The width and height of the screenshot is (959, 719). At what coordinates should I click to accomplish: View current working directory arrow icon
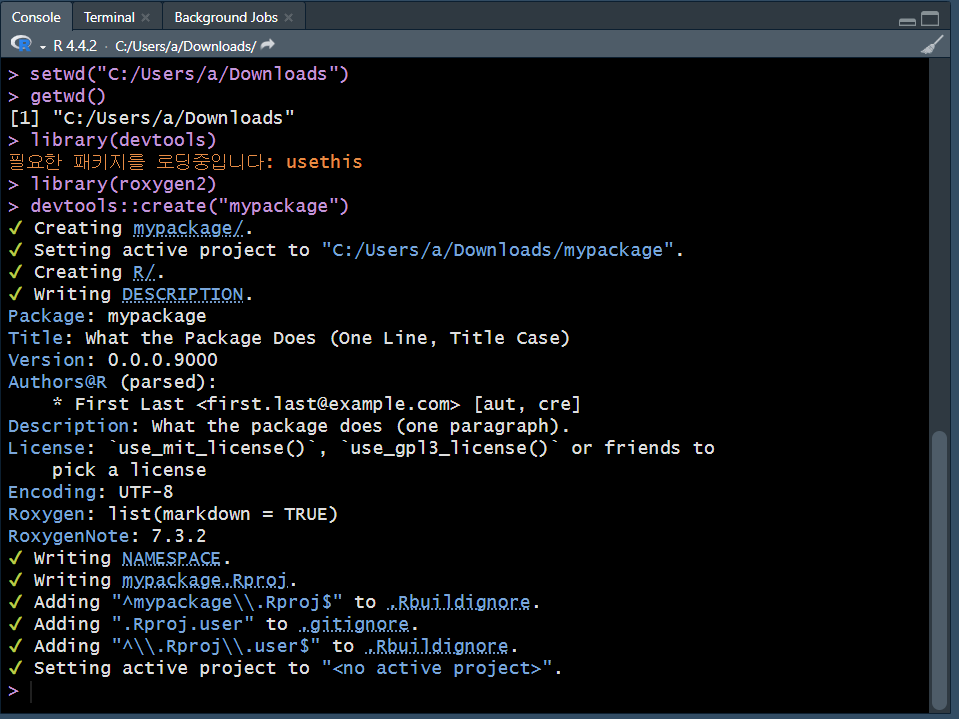[267, 45]
